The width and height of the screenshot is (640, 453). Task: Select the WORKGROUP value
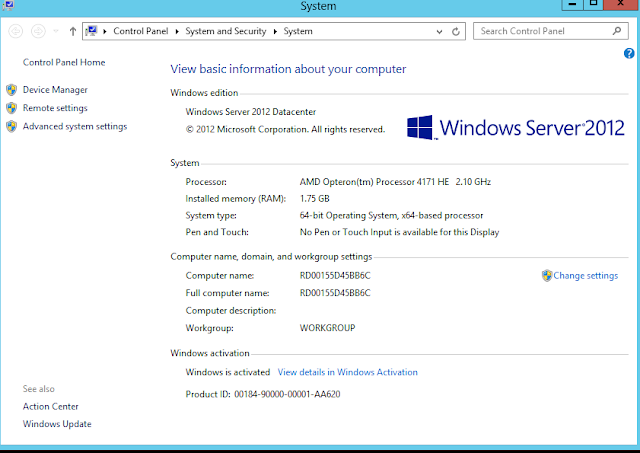point(327,328)
